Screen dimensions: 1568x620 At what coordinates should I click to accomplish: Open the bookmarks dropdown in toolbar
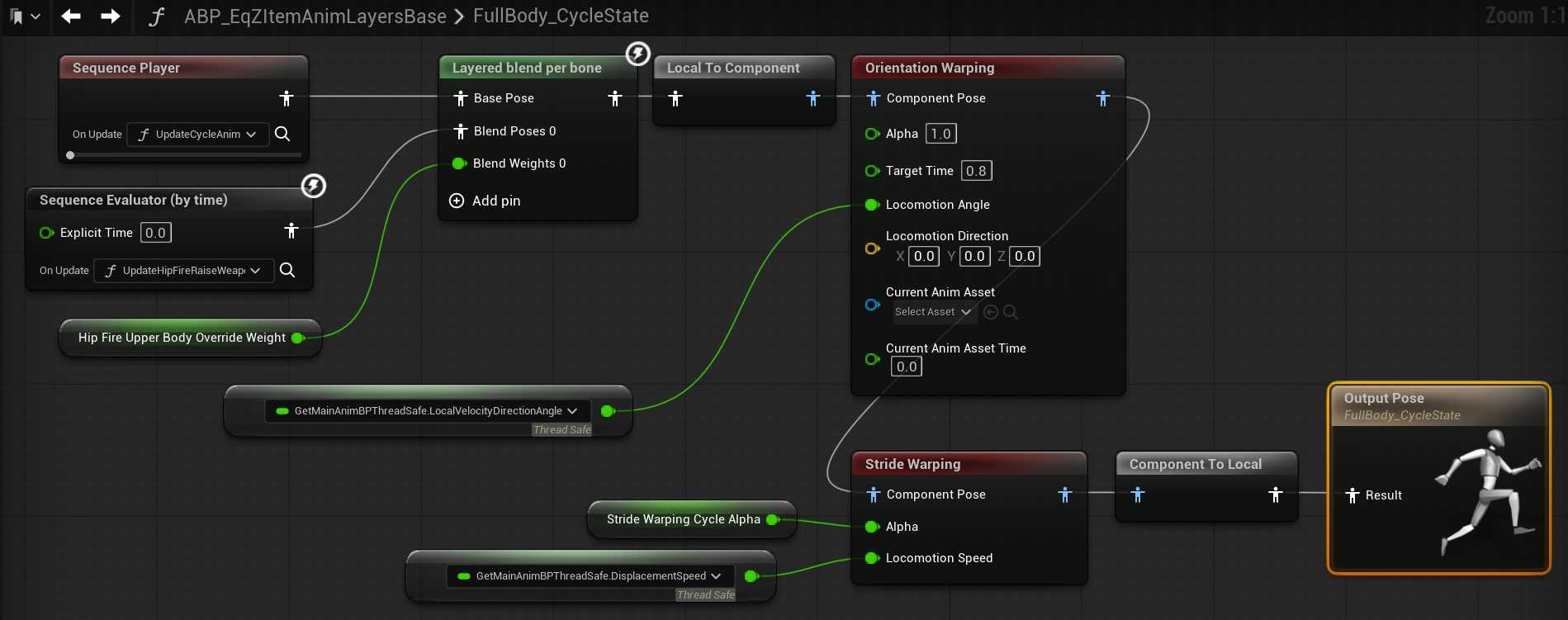(x=24, y=17)
